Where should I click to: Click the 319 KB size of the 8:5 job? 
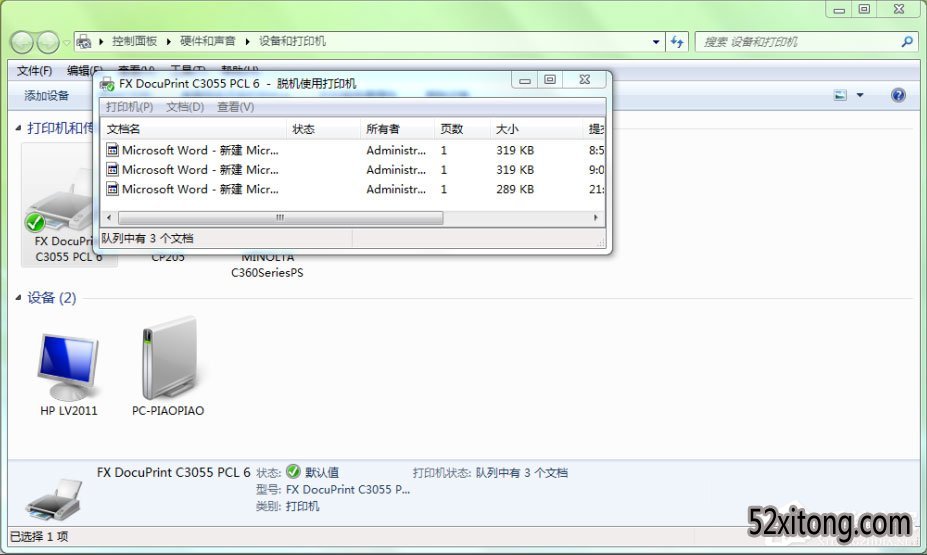[x=515, y=150]
